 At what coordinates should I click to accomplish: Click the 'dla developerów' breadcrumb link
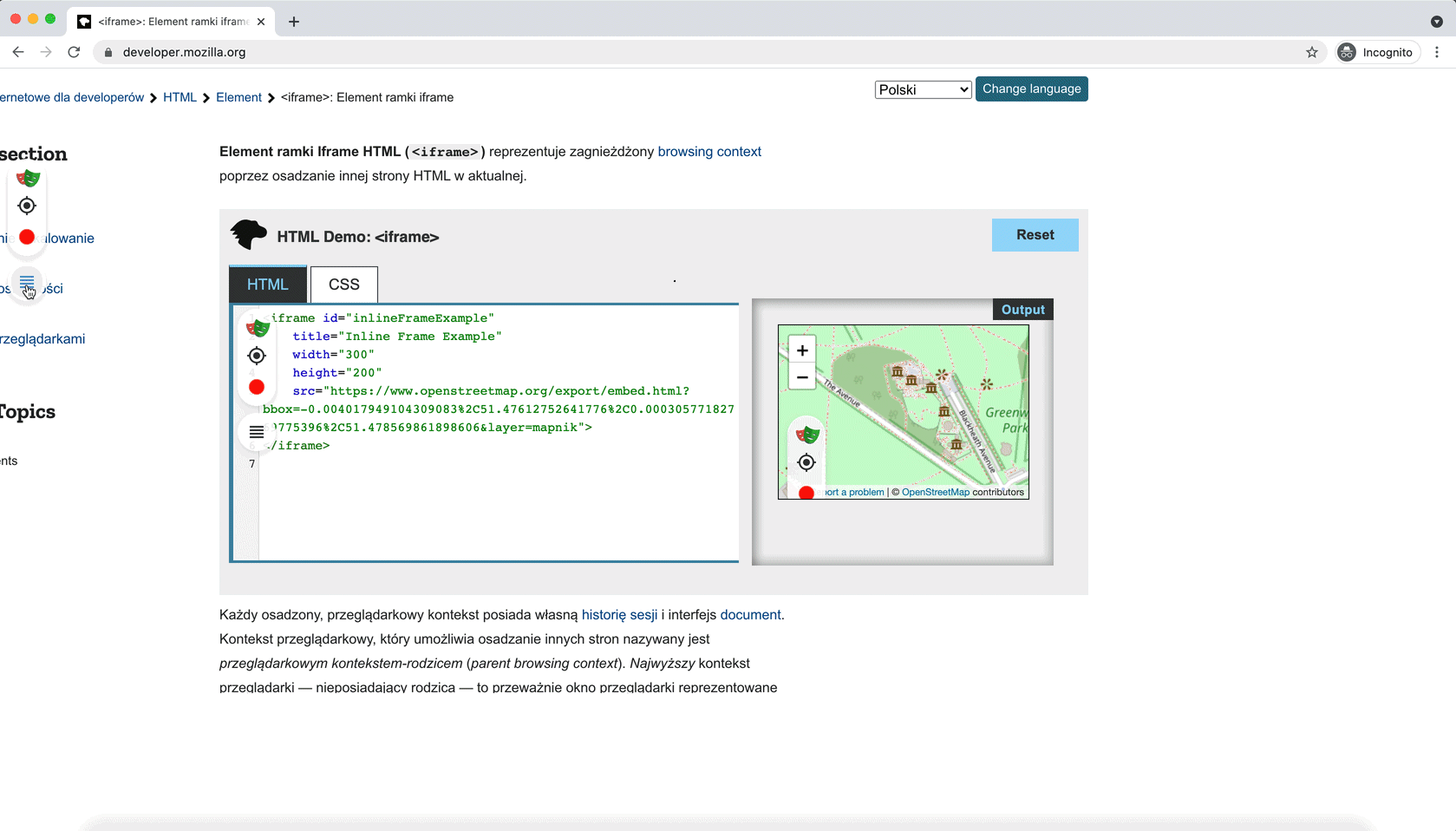pyautogui.click(x=72, y=97)
